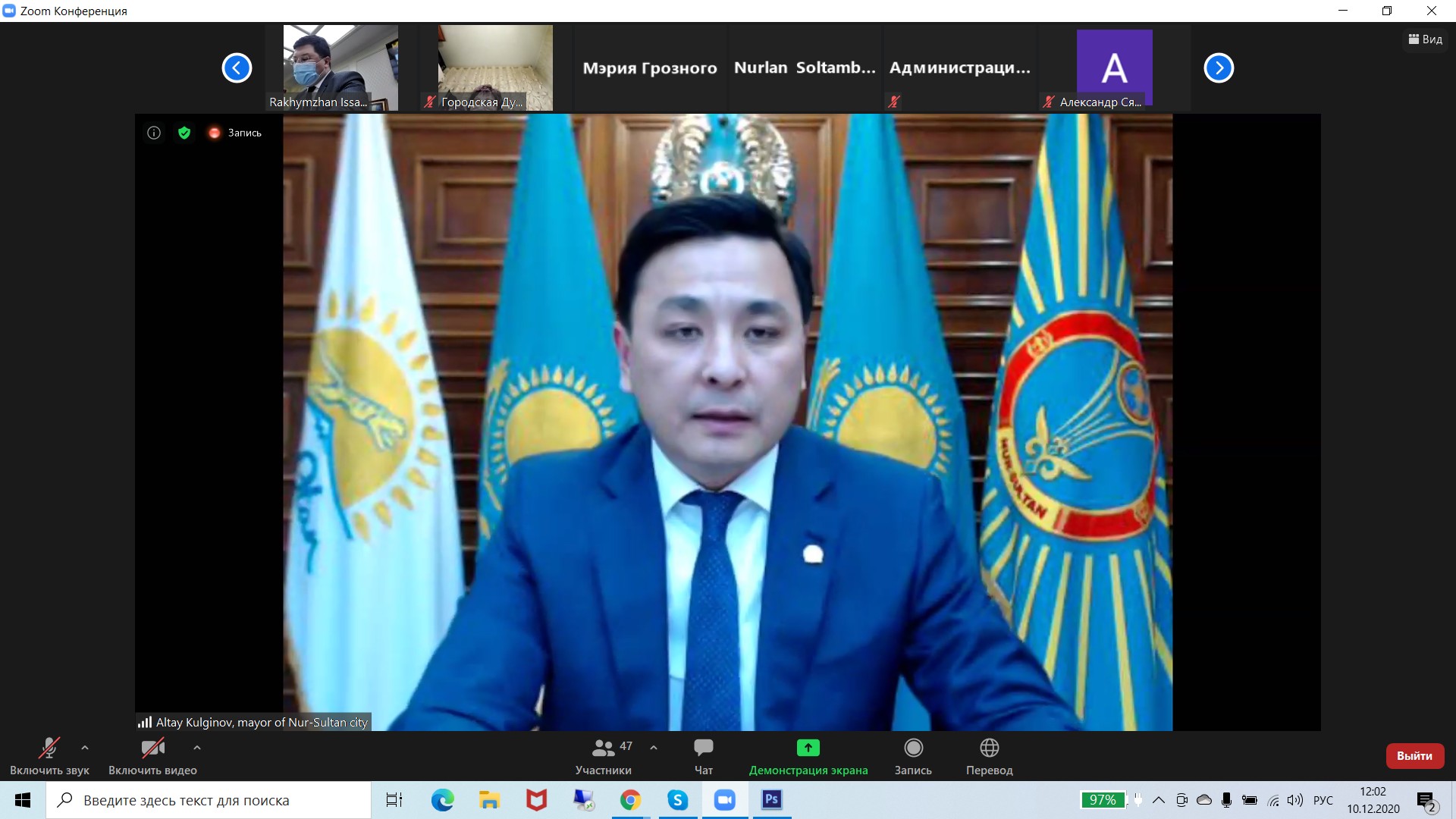Select Городская Ду... video thumbnail
The image size is (1456, 819).
click(495, 68)
